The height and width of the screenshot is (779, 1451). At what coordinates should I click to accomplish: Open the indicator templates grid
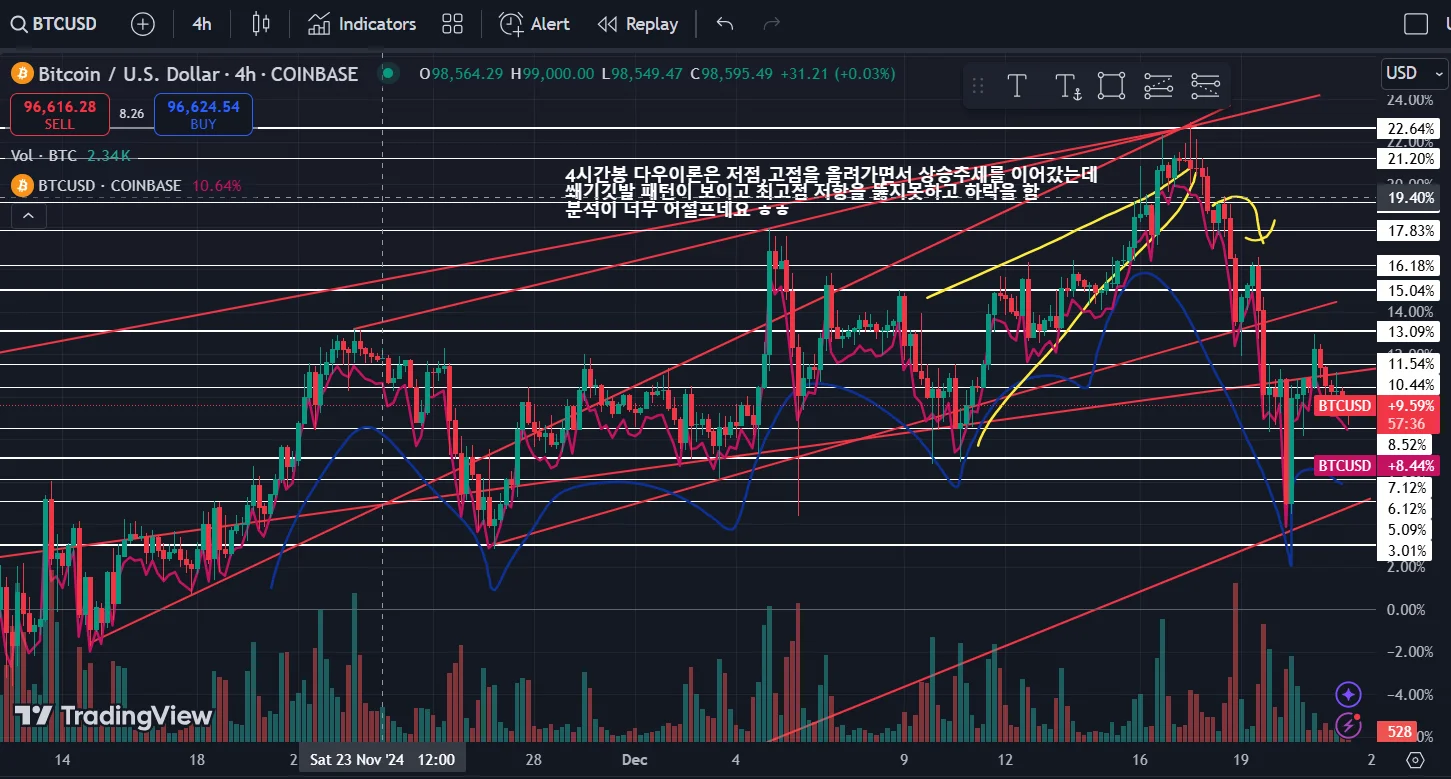(x=452, y=24)
